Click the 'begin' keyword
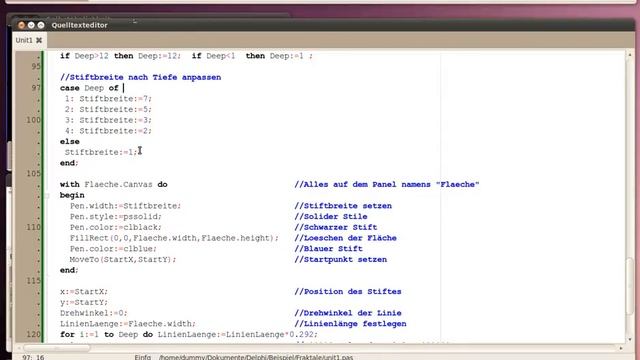The width and height of the screenshot is (640, 360). pos(72,195)
